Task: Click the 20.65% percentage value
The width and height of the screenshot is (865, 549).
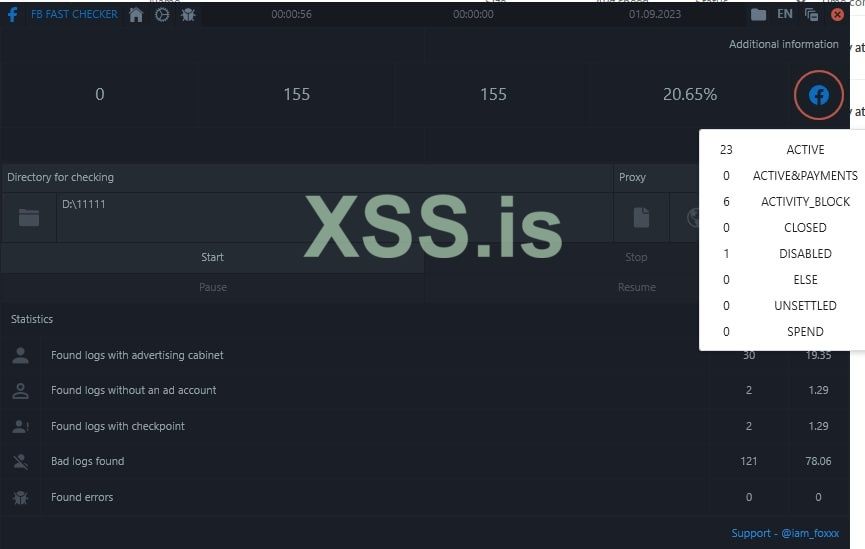Action: [x=690, y=94]
